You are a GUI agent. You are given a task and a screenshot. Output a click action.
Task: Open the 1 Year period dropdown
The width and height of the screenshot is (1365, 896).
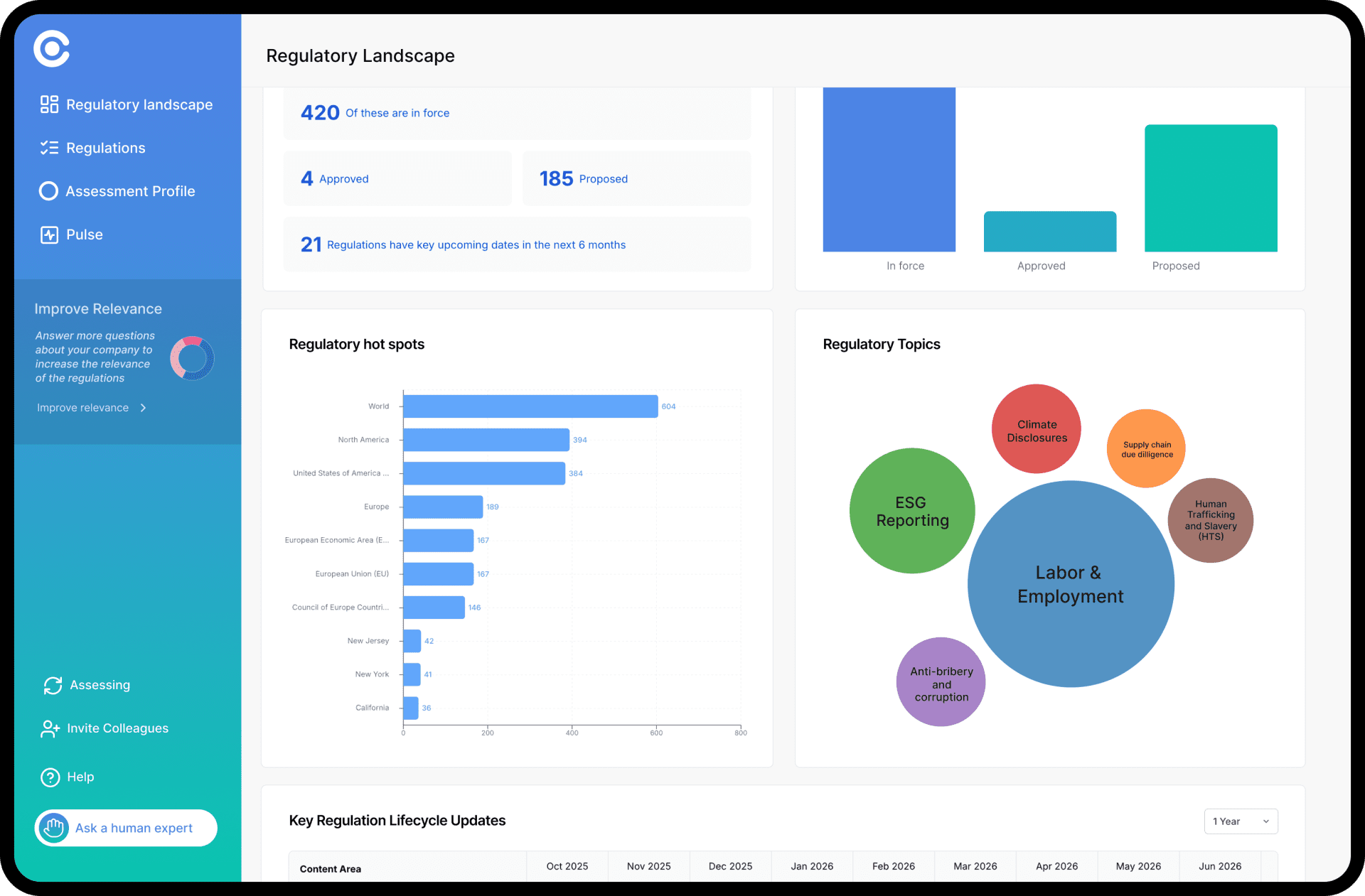tap(1241, 821)
